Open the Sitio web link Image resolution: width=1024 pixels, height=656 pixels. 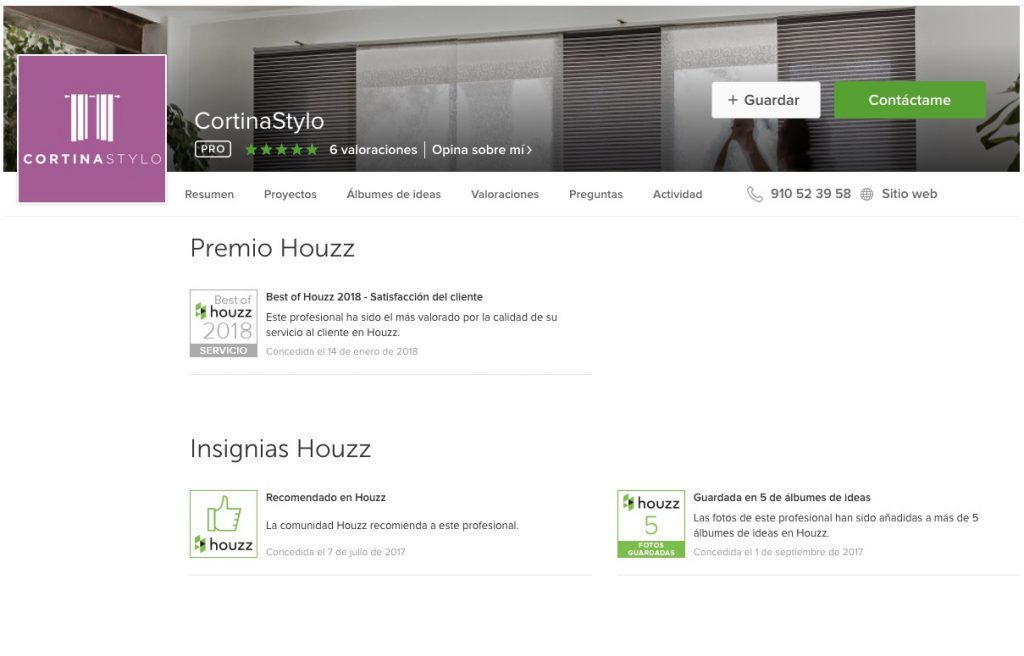pos(909,193)
